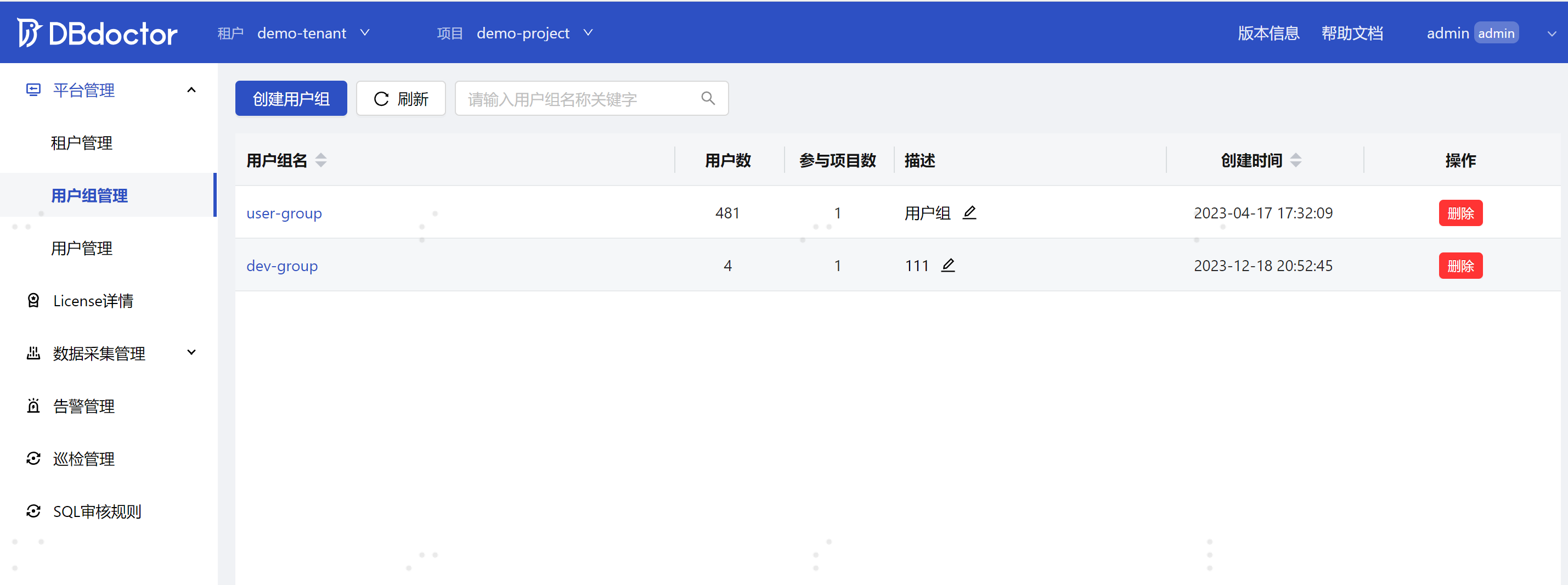Edit the dev-group description via pencil icon
The width and height of the screenshot is (1568, 585).
click(x=949, y=266)
